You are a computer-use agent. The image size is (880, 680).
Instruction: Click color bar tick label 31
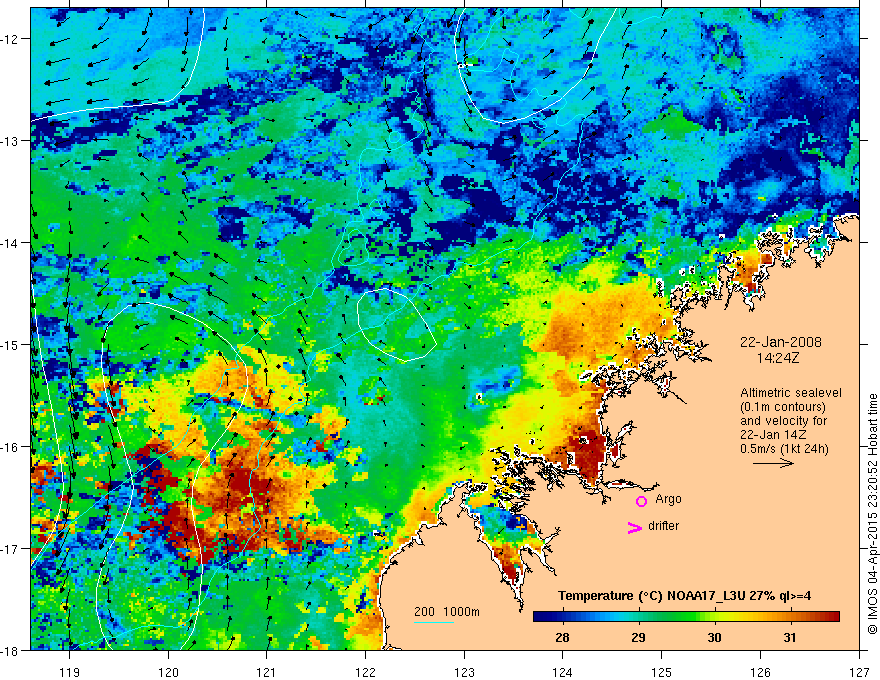(790, 637)
